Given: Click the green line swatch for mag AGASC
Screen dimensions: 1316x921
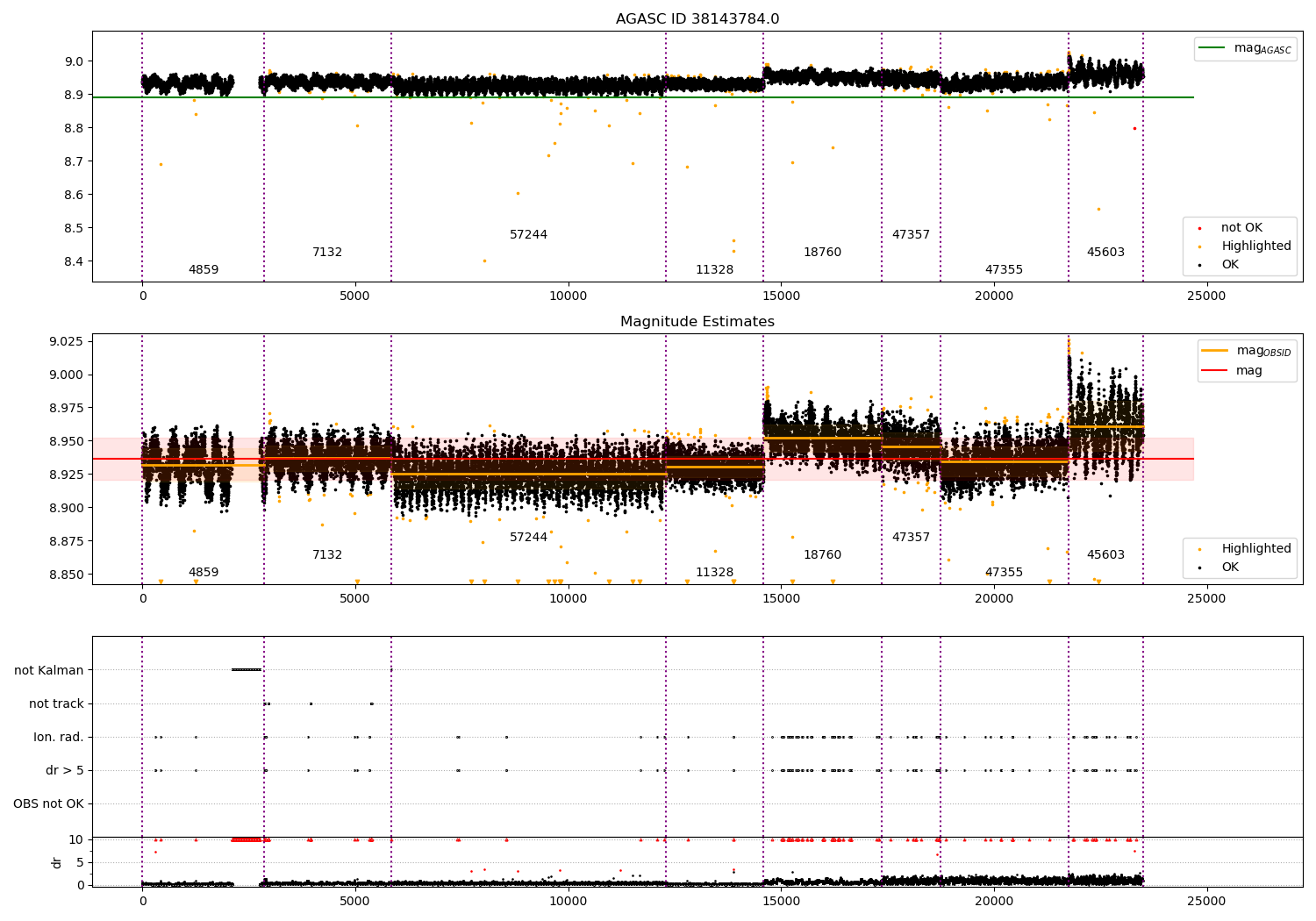Looking at the screenshot, I should [x=1212, y=48].
